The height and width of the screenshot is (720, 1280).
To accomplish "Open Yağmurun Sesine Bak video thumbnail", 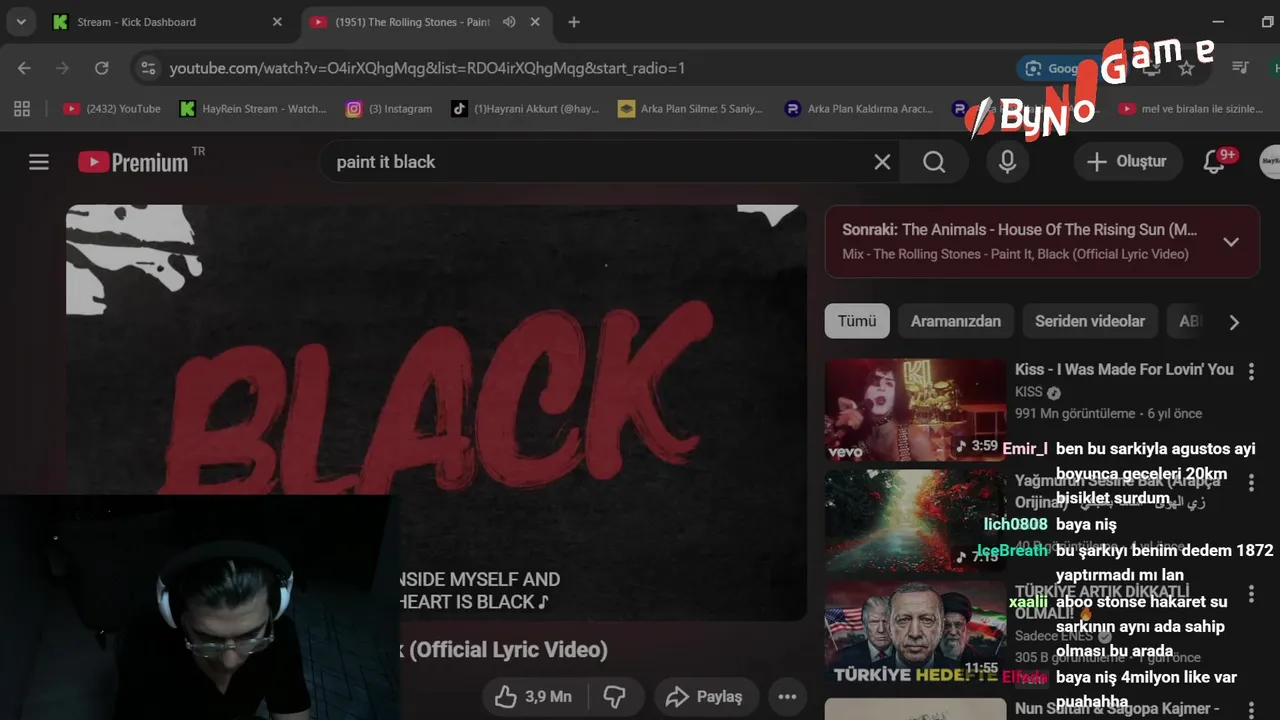I will coord(915,521).
